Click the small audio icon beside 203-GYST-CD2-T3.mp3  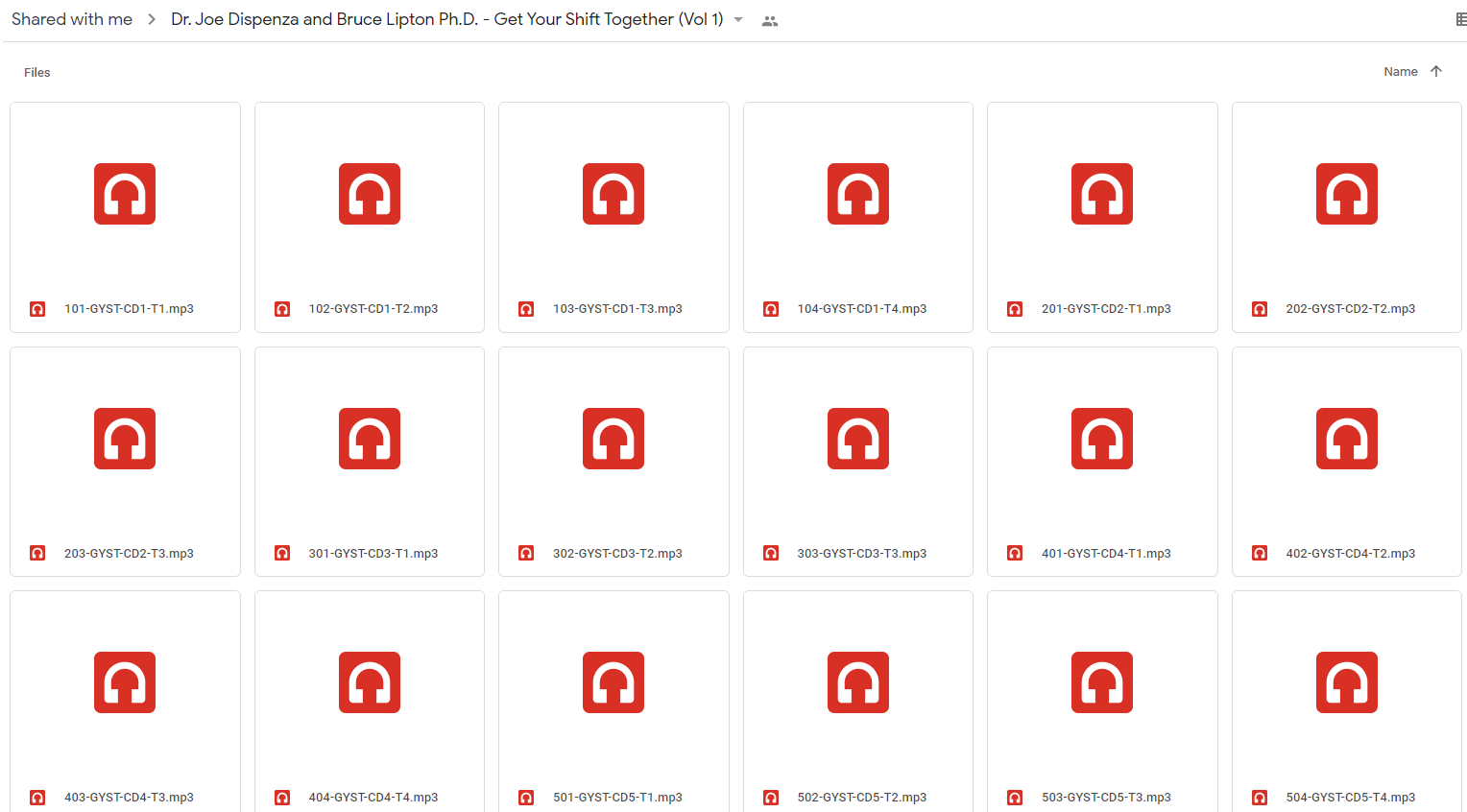(x=37, y=553)
